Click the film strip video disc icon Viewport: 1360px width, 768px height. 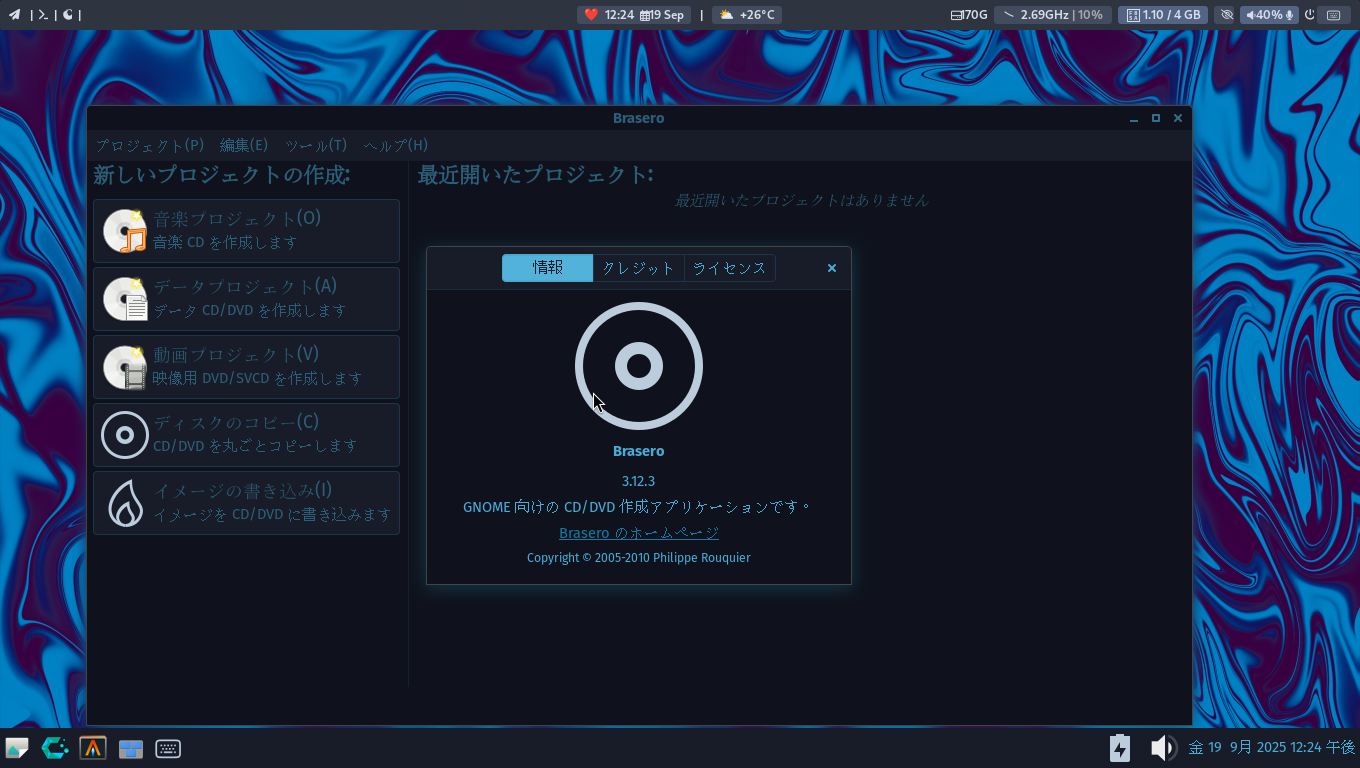click(125, 367)
